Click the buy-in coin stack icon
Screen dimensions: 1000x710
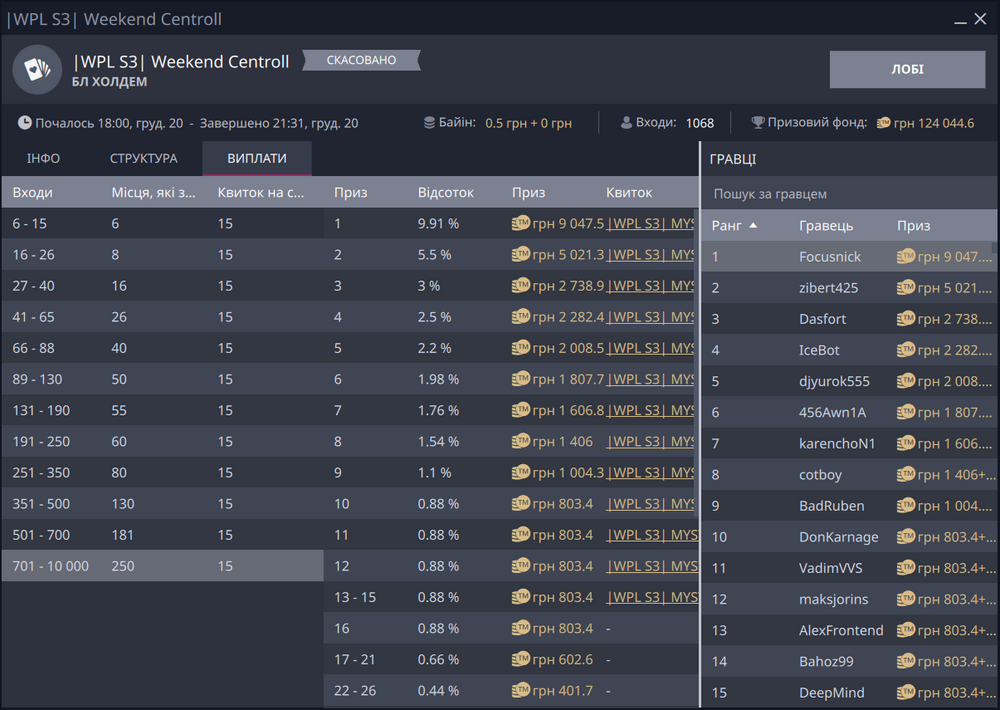(430, 123)
